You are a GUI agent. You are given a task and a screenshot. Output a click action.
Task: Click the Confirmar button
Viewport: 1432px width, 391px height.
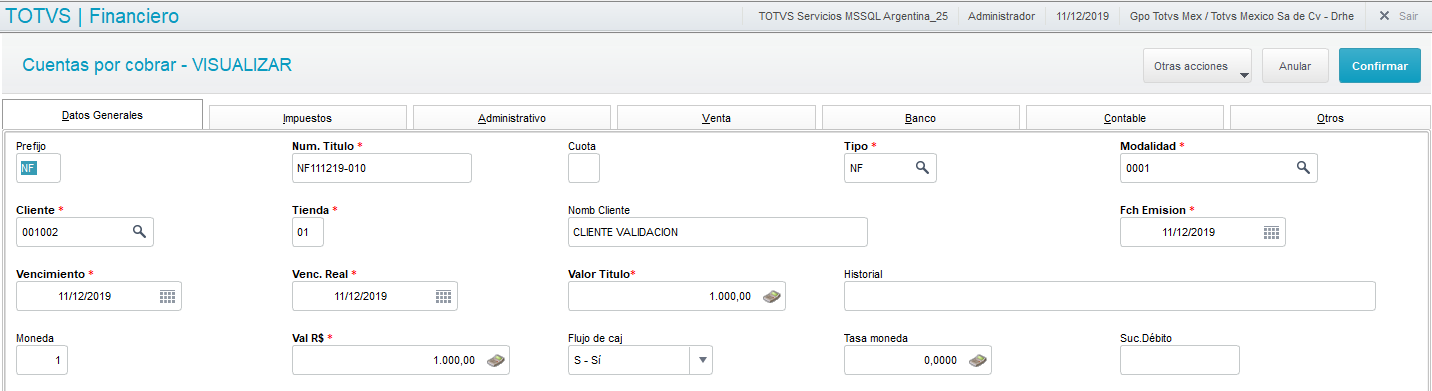1380,66
